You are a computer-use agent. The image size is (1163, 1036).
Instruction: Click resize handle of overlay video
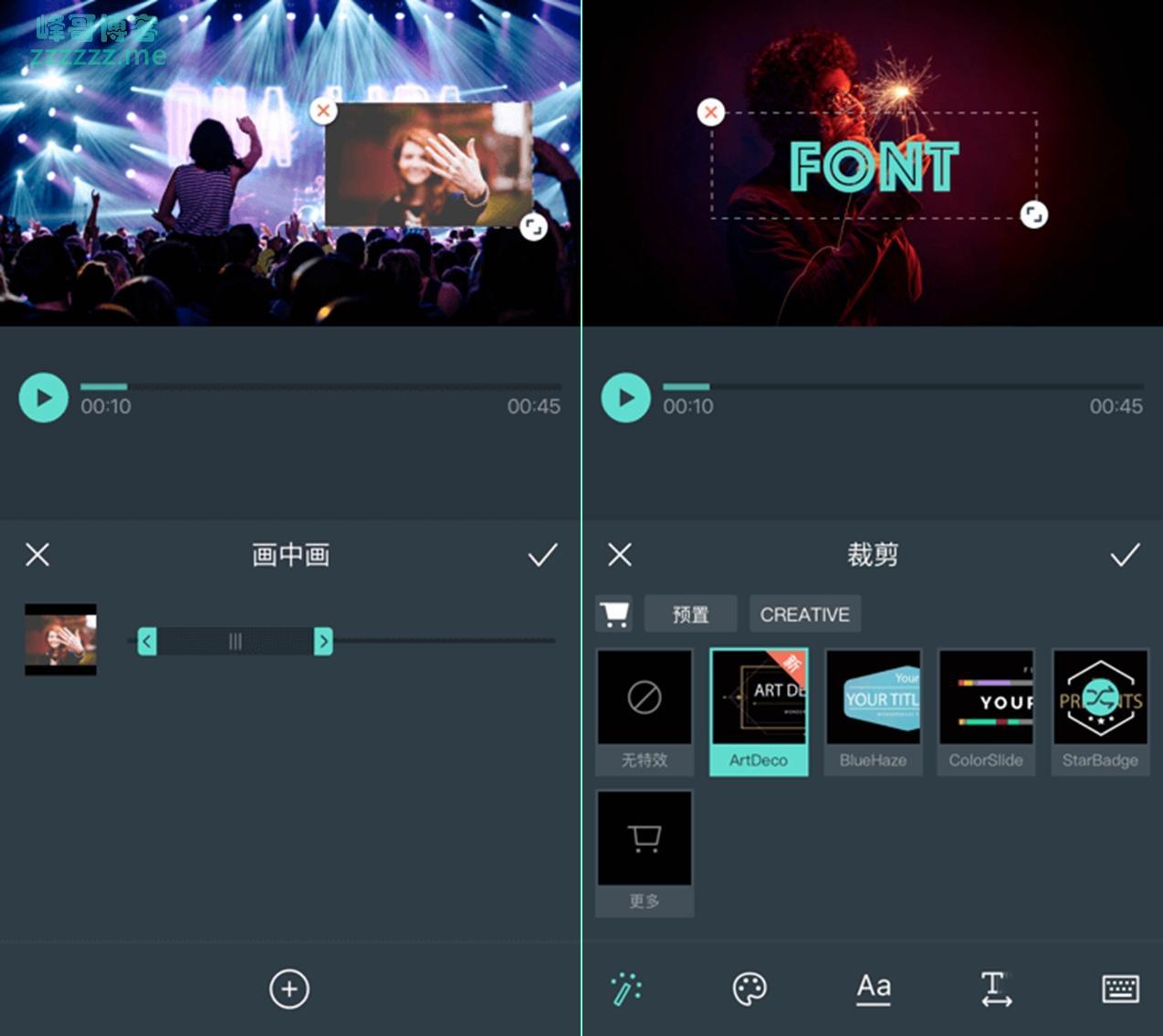tap(533, 227)
